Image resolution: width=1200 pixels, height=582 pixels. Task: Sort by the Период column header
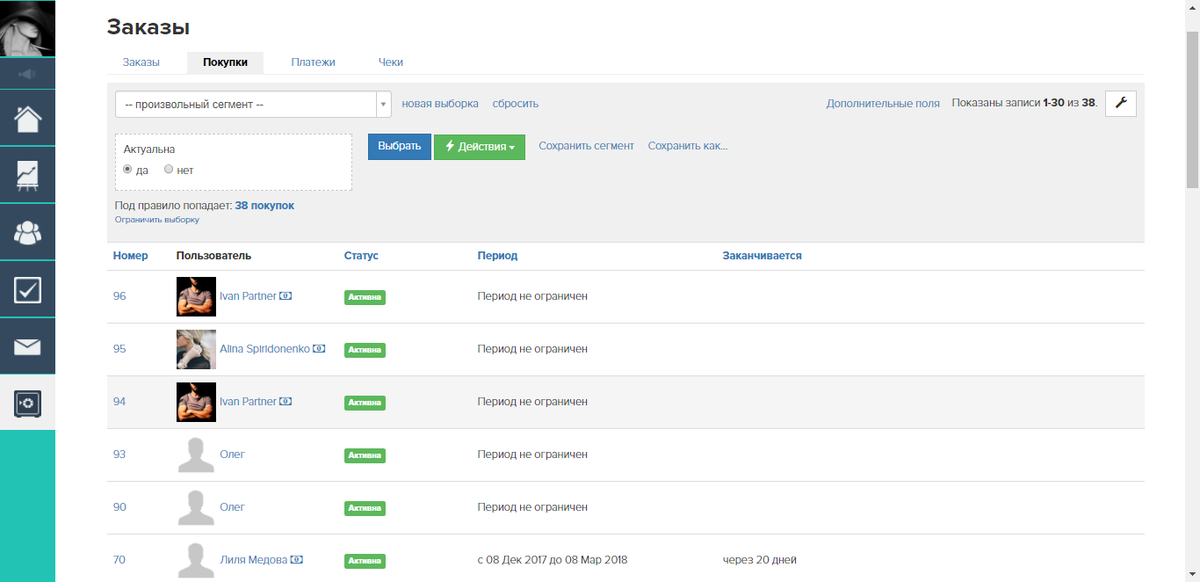pos(498,256)
